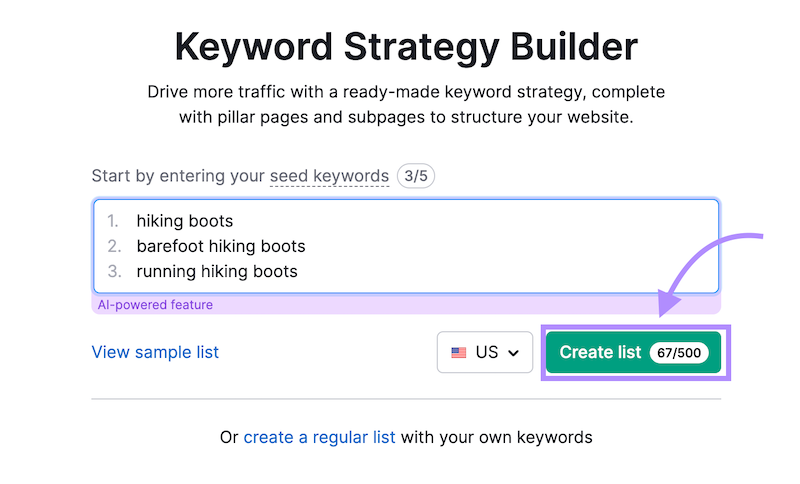Open the View sample list link

[x=155, y=352]
